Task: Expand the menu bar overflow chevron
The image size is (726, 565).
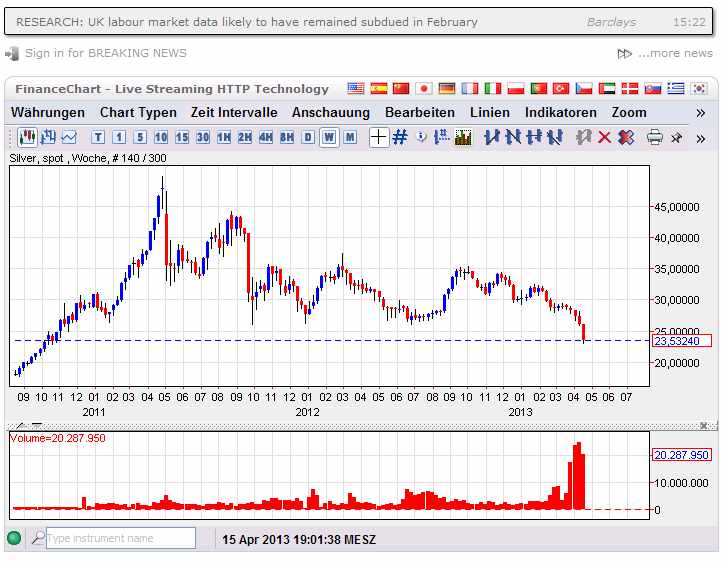Action: (701, 113)
